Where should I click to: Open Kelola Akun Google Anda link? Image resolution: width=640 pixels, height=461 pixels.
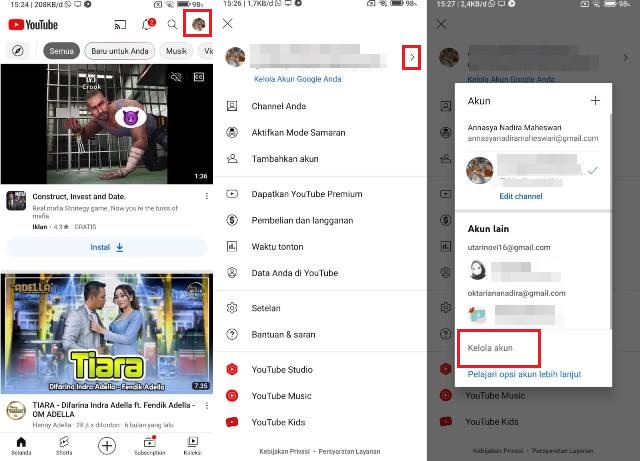[298, 79]
